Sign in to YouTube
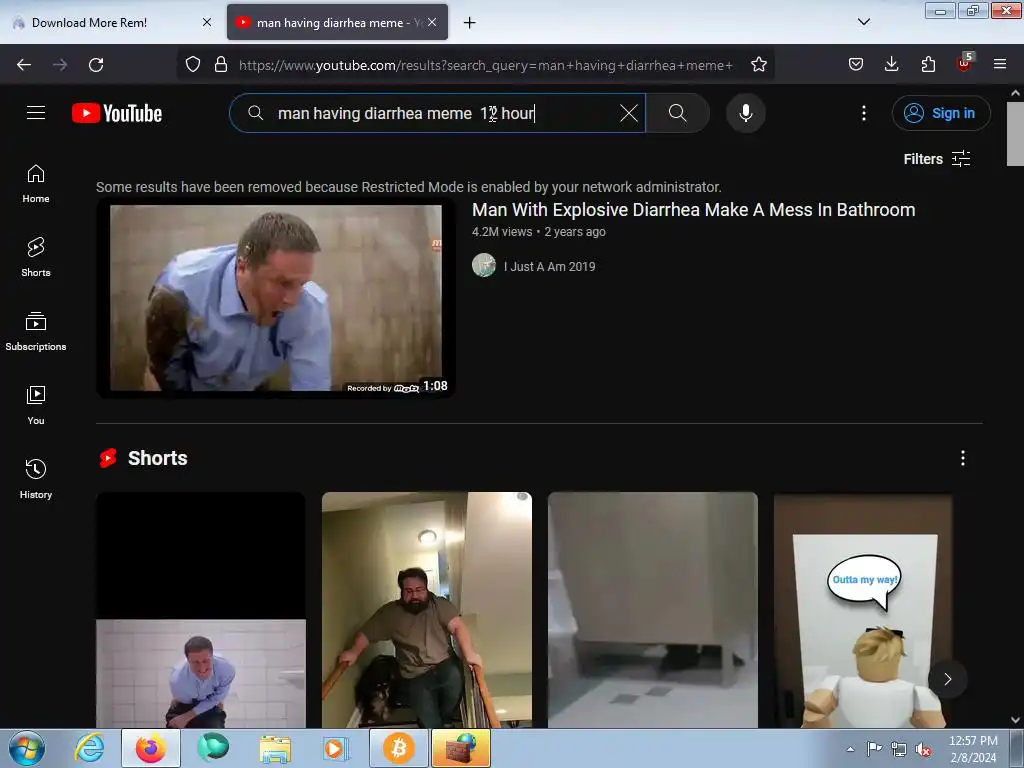The width and height of the screenshot is (1024, 768). coord(941,113)
